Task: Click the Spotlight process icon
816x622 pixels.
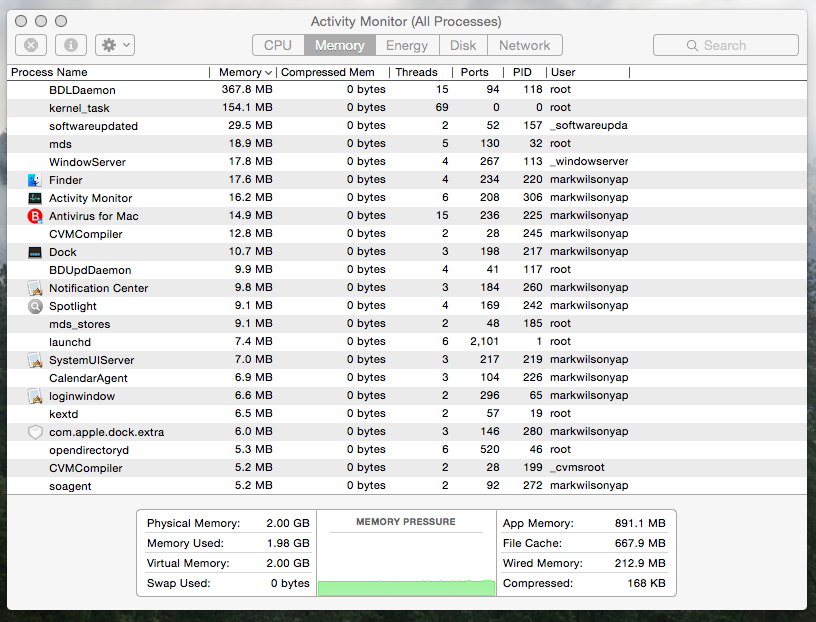Action: (35, 306)
